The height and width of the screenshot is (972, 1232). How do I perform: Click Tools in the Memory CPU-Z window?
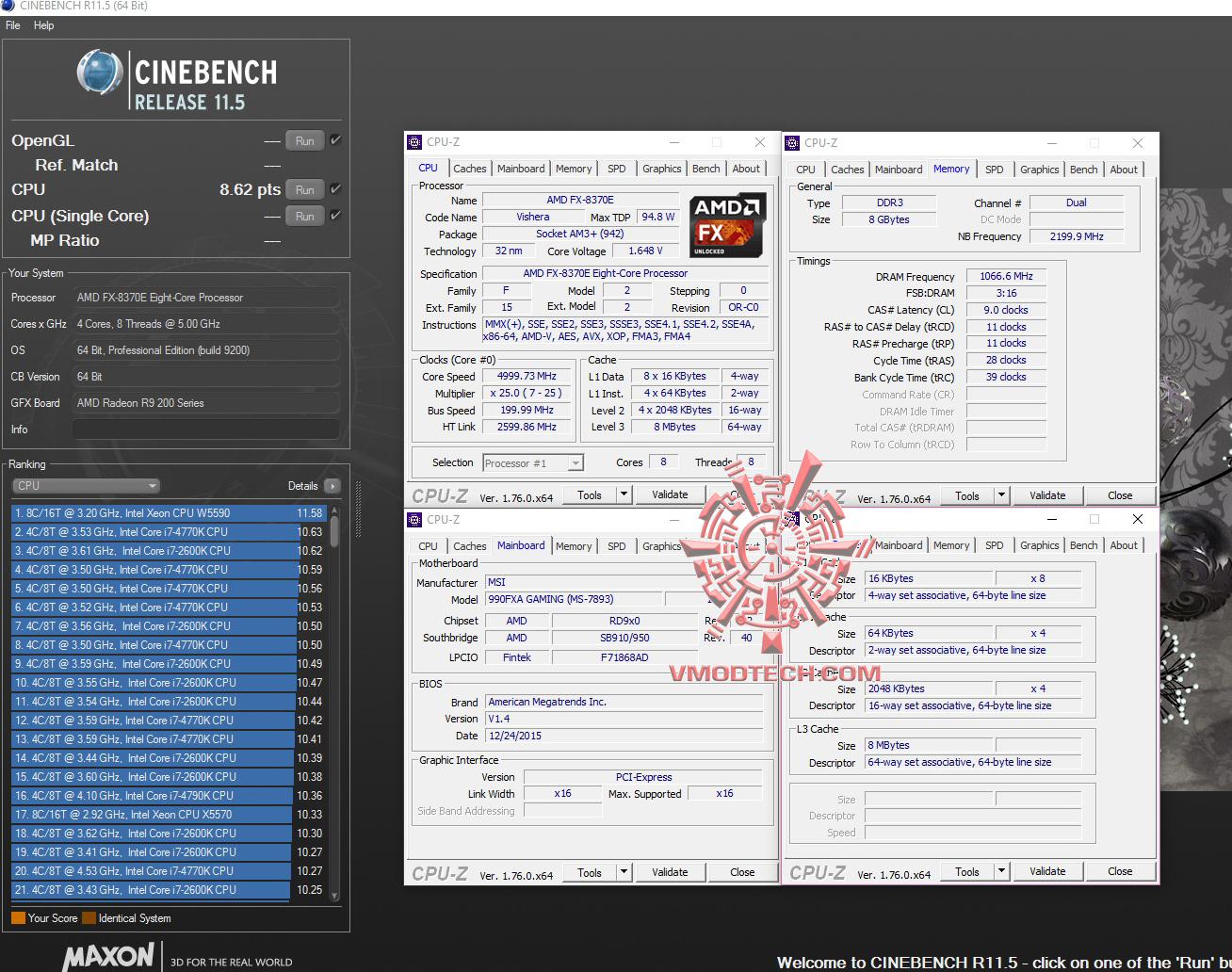click(x=967, y=495)
